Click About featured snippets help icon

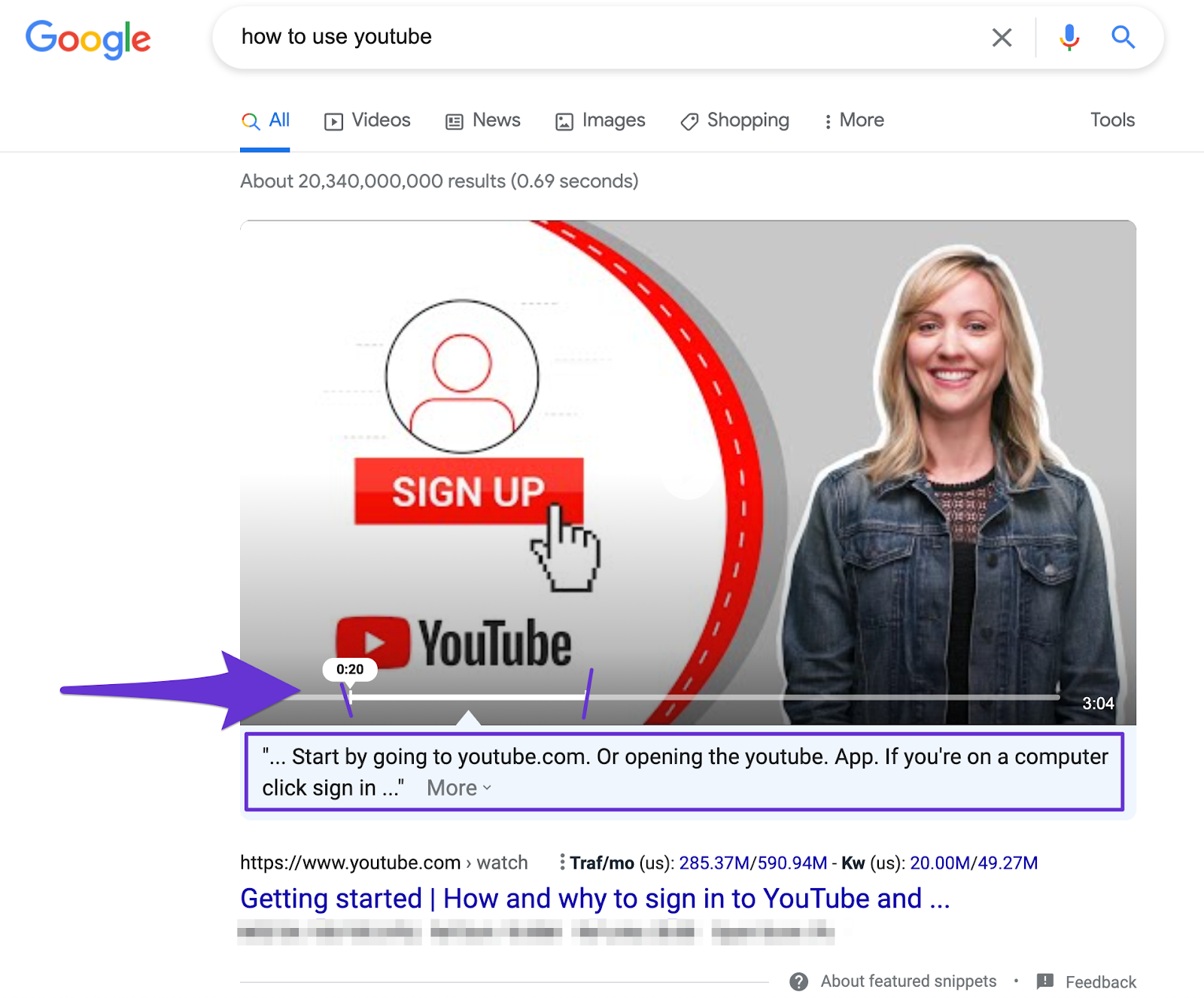coord(799,981)
